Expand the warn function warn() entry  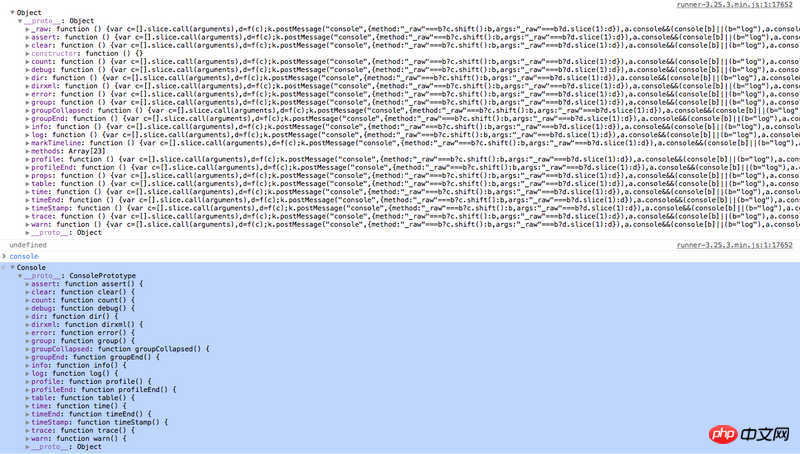(x=28, y=439)
